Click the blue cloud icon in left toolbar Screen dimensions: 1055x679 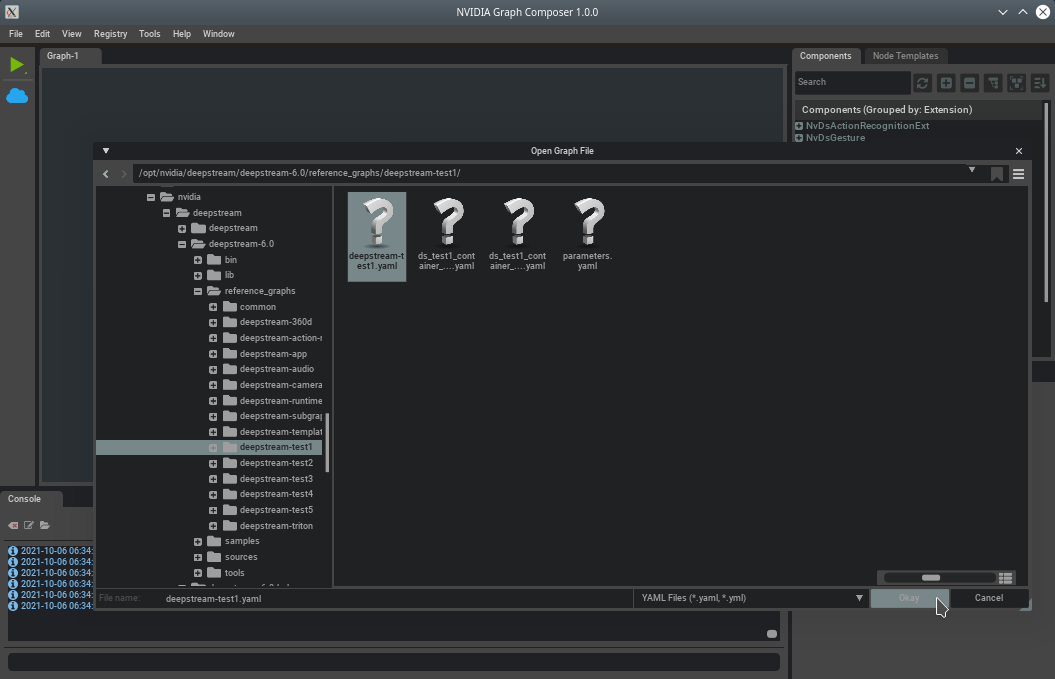(17, 96)
